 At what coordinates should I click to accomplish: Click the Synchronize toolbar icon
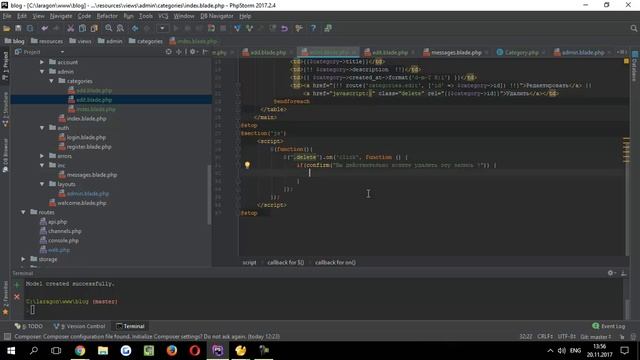coord(30,28)
